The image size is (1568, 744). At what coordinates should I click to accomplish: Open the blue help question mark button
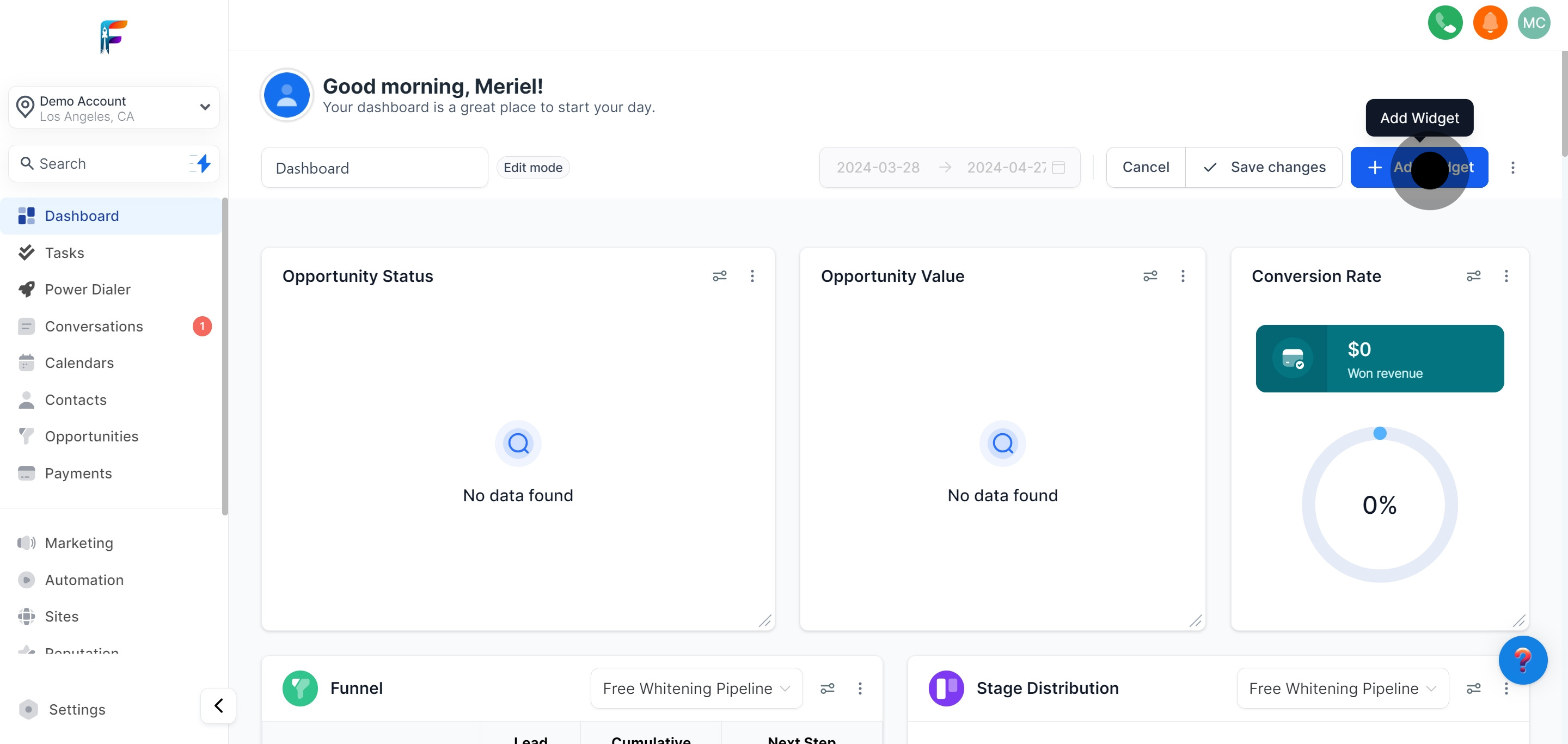pyautogui.click(x=1522, y=660)
